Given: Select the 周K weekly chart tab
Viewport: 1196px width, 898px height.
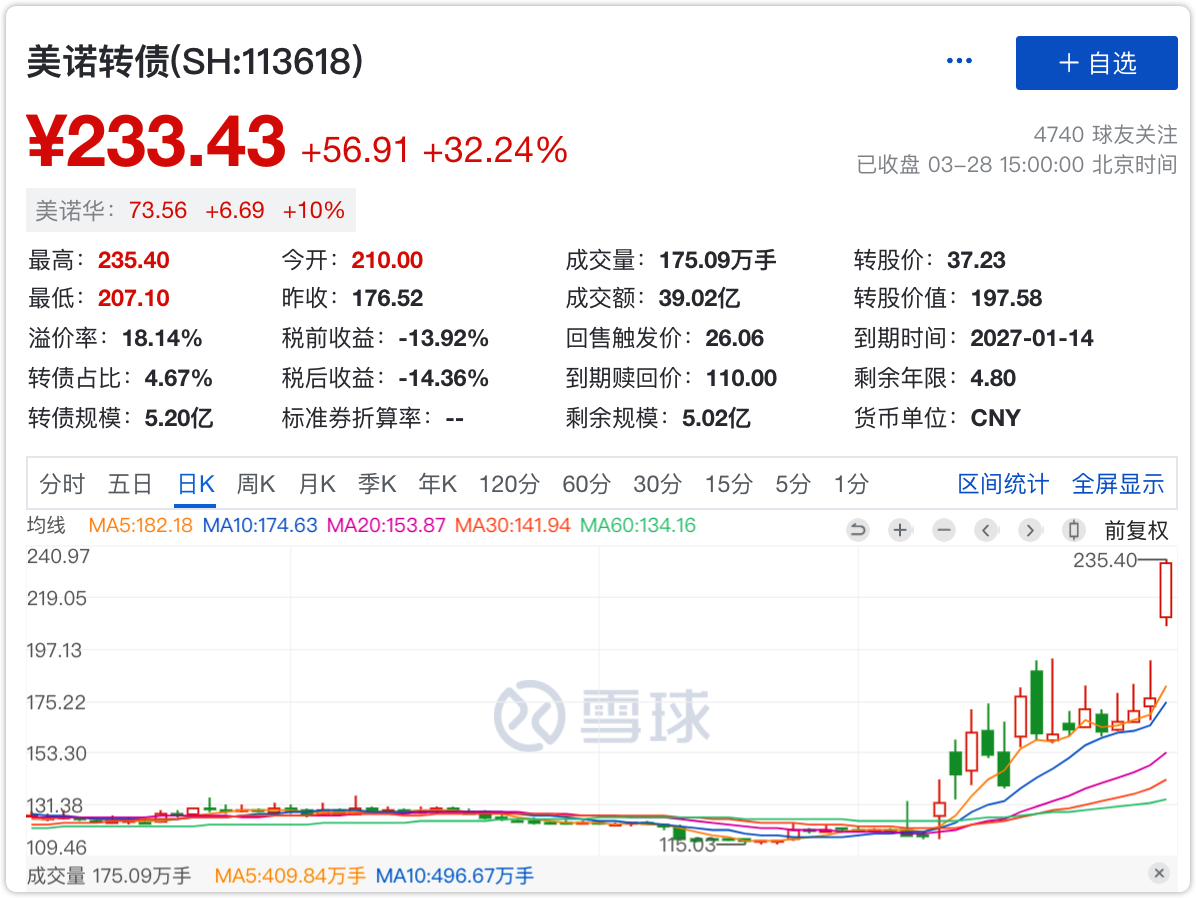Looking at the screenshot, I should click(x=255, y=485).
